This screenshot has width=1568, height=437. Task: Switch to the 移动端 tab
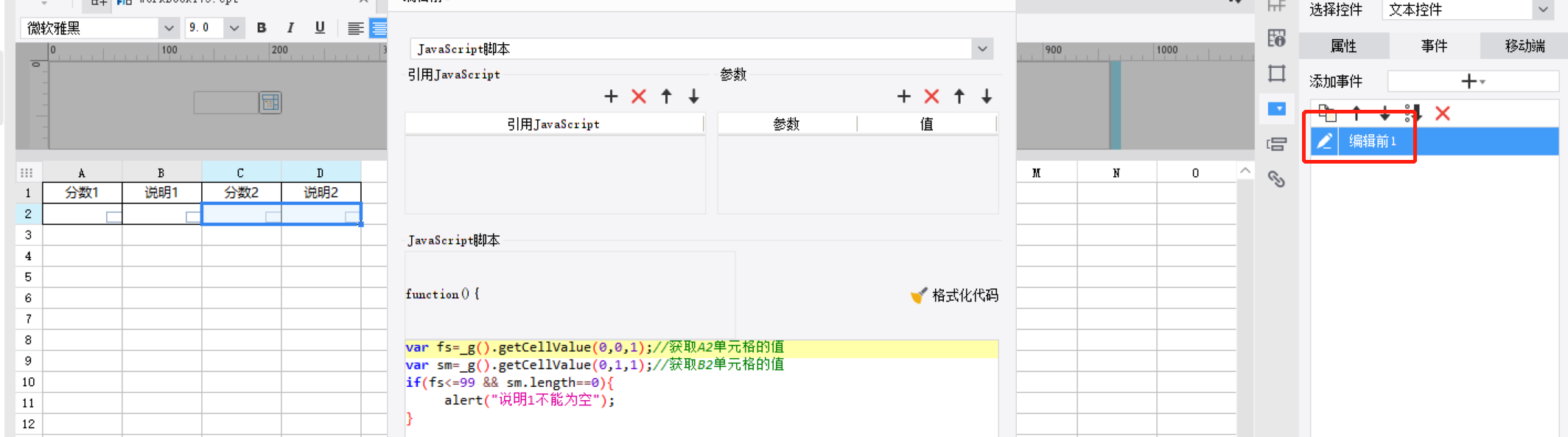(1525, 46)
